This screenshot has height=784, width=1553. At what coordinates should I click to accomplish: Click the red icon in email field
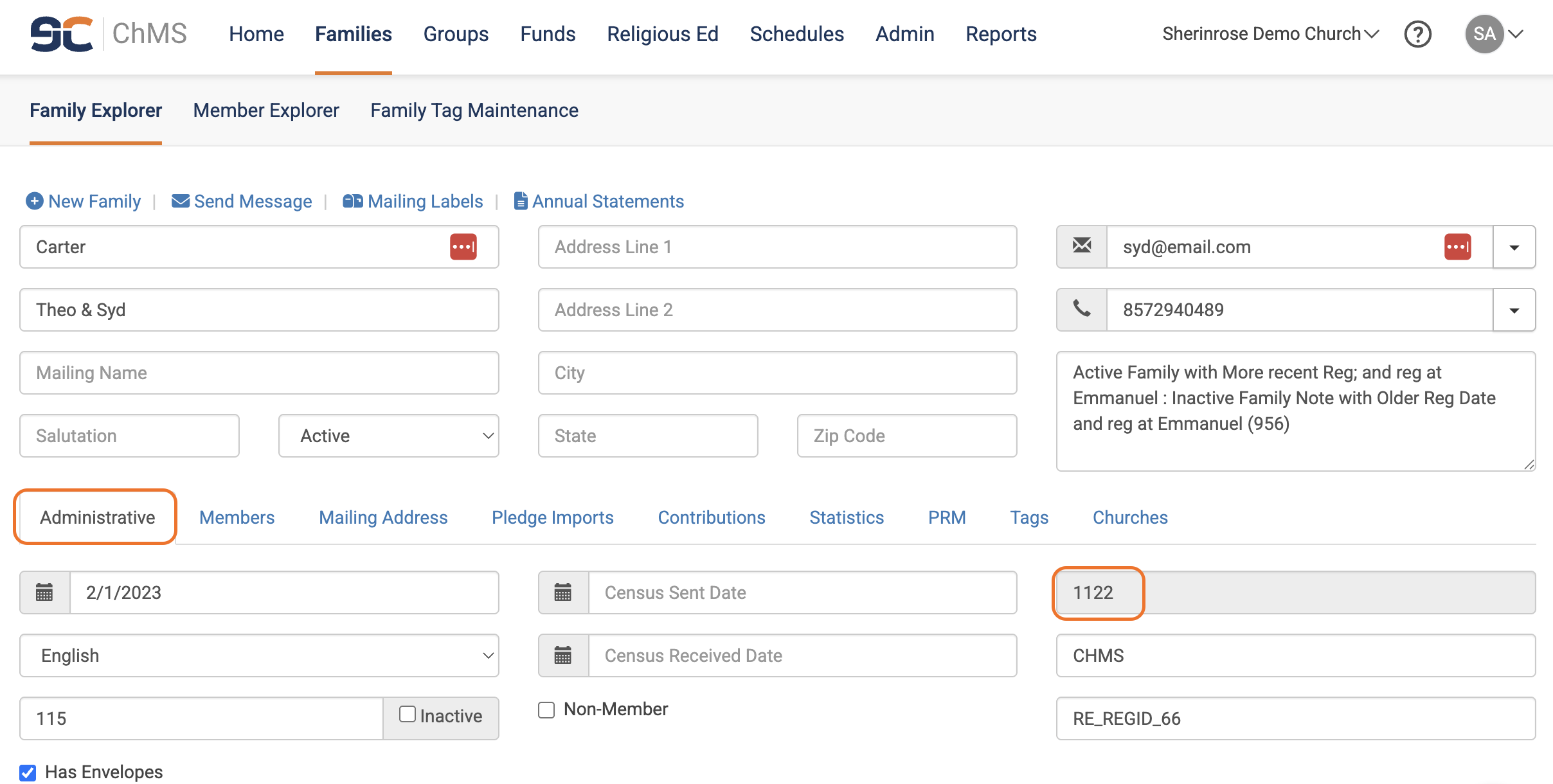(x=1457, y=247)
